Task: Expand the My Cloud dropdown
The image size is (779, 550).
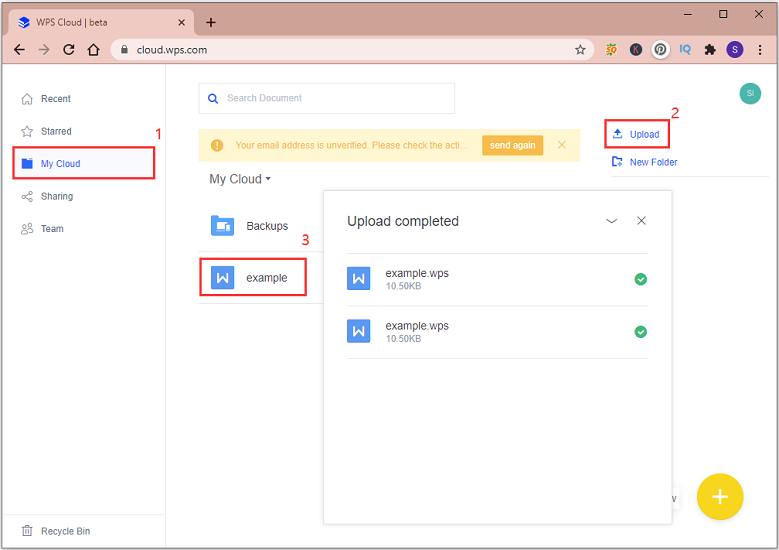Action: pos(240,179)
